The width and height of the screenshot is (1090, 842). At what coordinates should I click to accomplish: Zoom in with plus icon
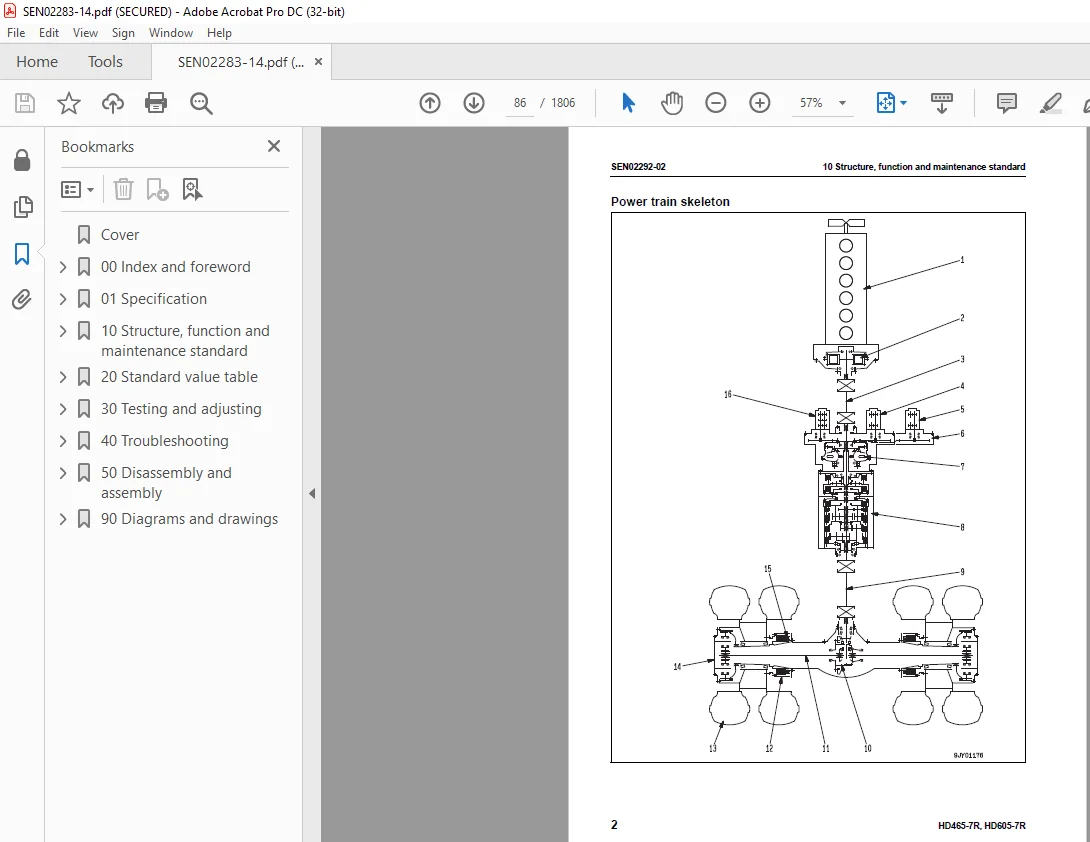click(x=760, y=103)
